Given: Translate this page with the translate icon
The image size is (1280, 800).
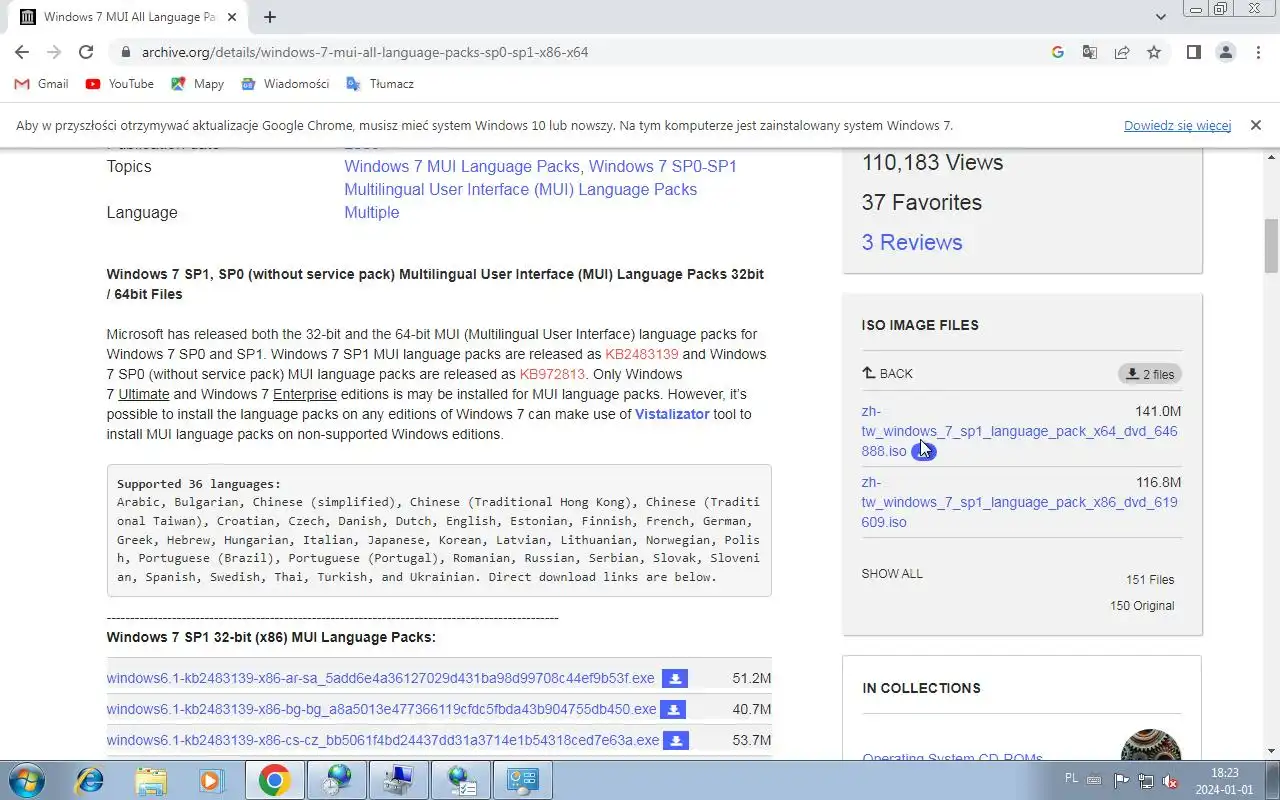Looking at the screenshot, I should 1090,52.
